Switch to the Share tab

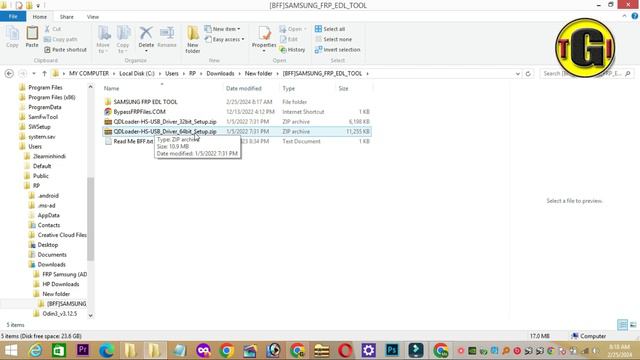[x=67, y=17]
